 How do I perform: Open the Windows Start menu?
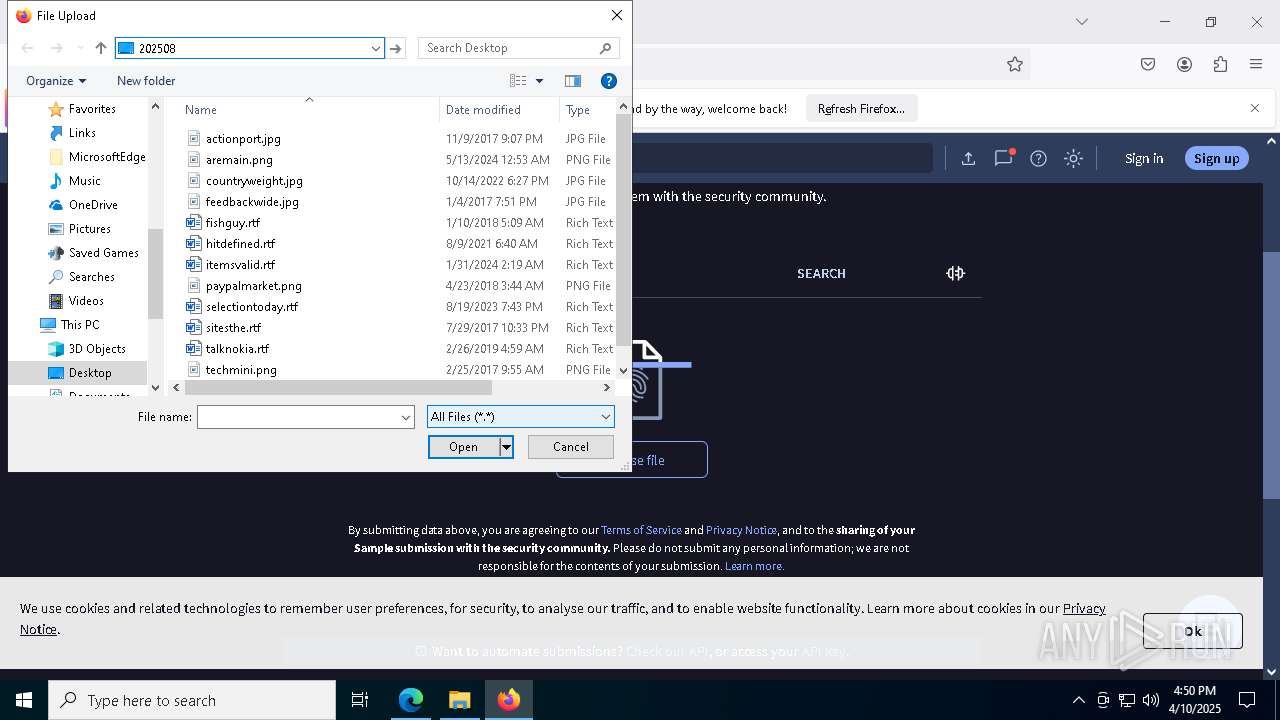(x=24, y=700)
